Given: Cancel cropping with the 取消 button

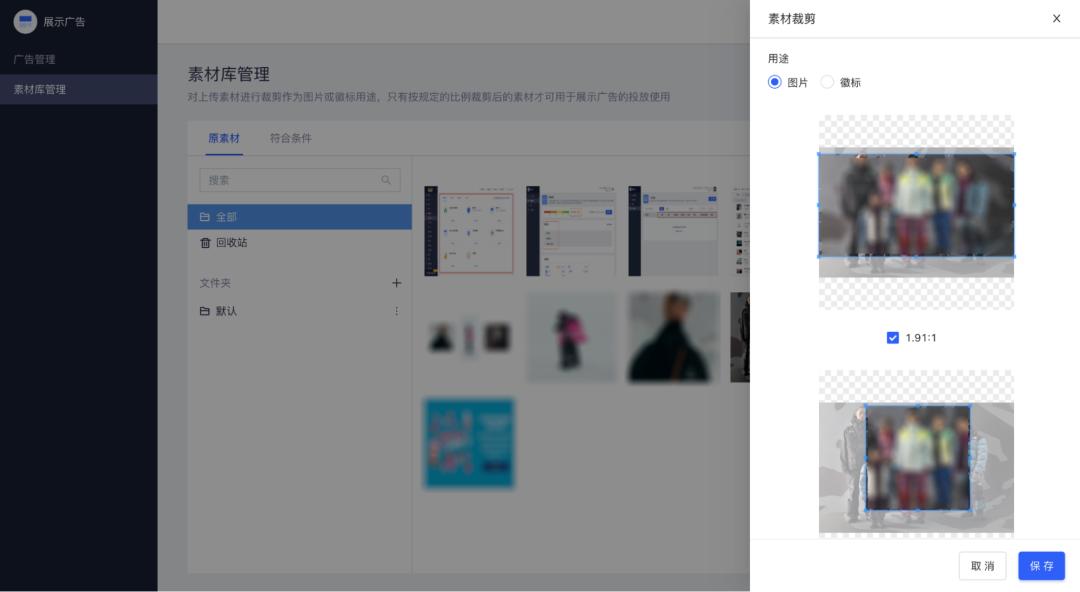Looking at the screenshot, I should [983, 566].
